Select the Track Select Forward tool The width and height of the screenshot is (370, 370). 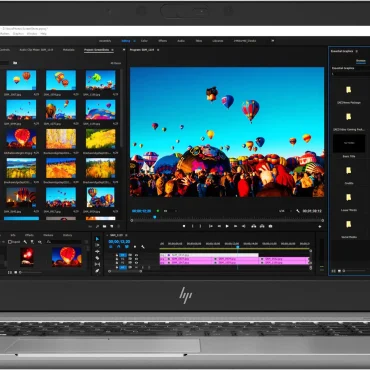[97, 245]
